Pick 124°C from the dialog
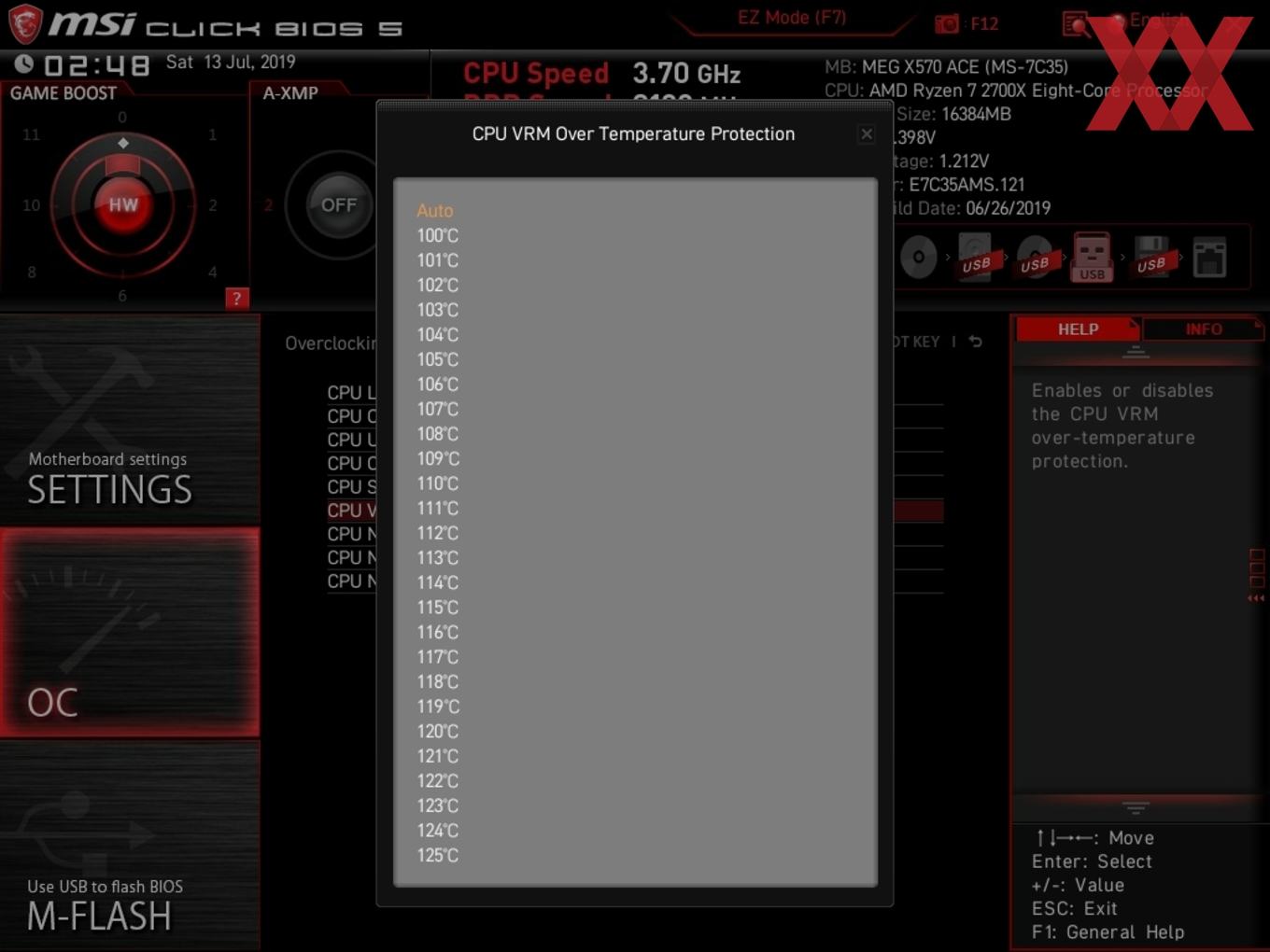Viewport: 1270px width, 952px height. (438, 831)
